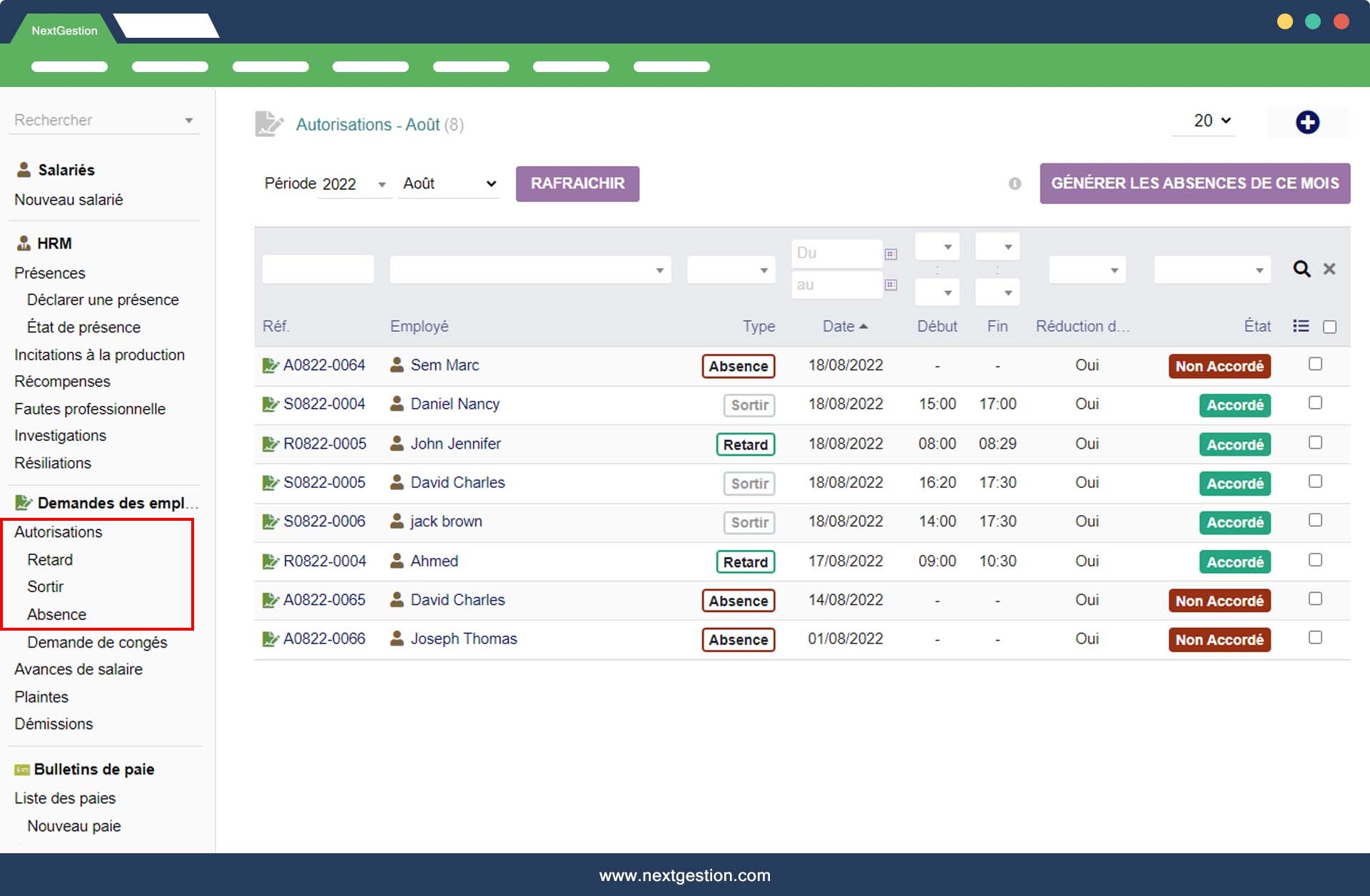Click the list view icon in header
Screen dimensions: 1370x896
click(x=1301, y=326)
